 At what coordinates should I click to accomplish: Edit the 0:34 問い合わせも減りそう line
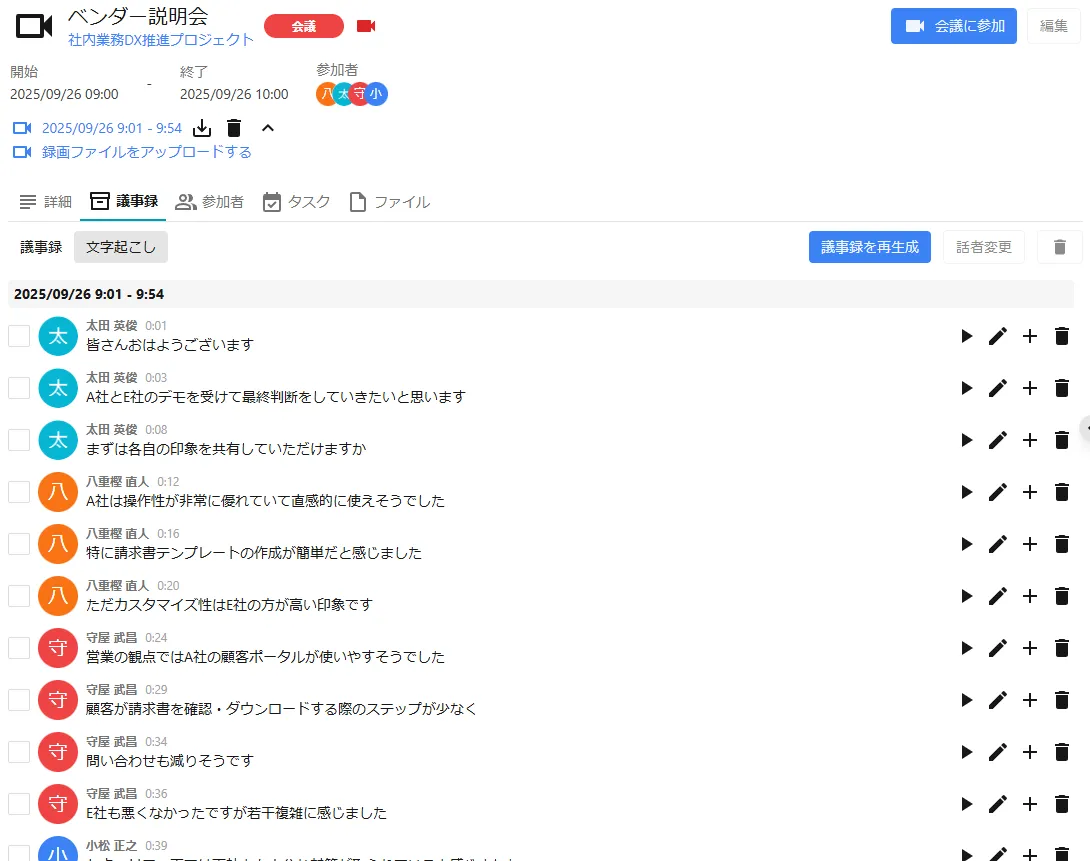[x=998, y=752]
